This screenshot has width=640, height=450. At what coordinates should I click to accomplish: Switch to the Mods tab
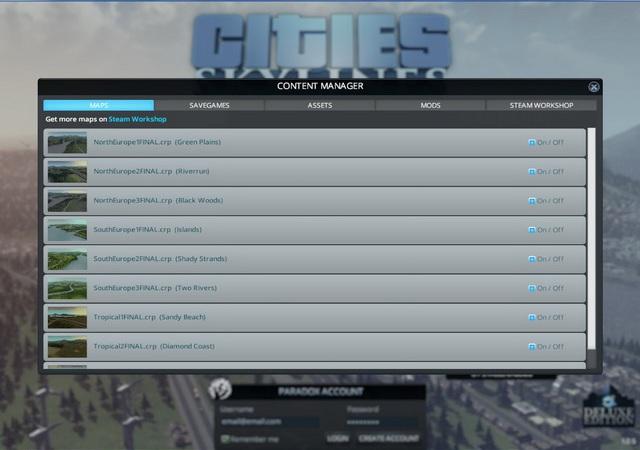click(x=430, y=105)
